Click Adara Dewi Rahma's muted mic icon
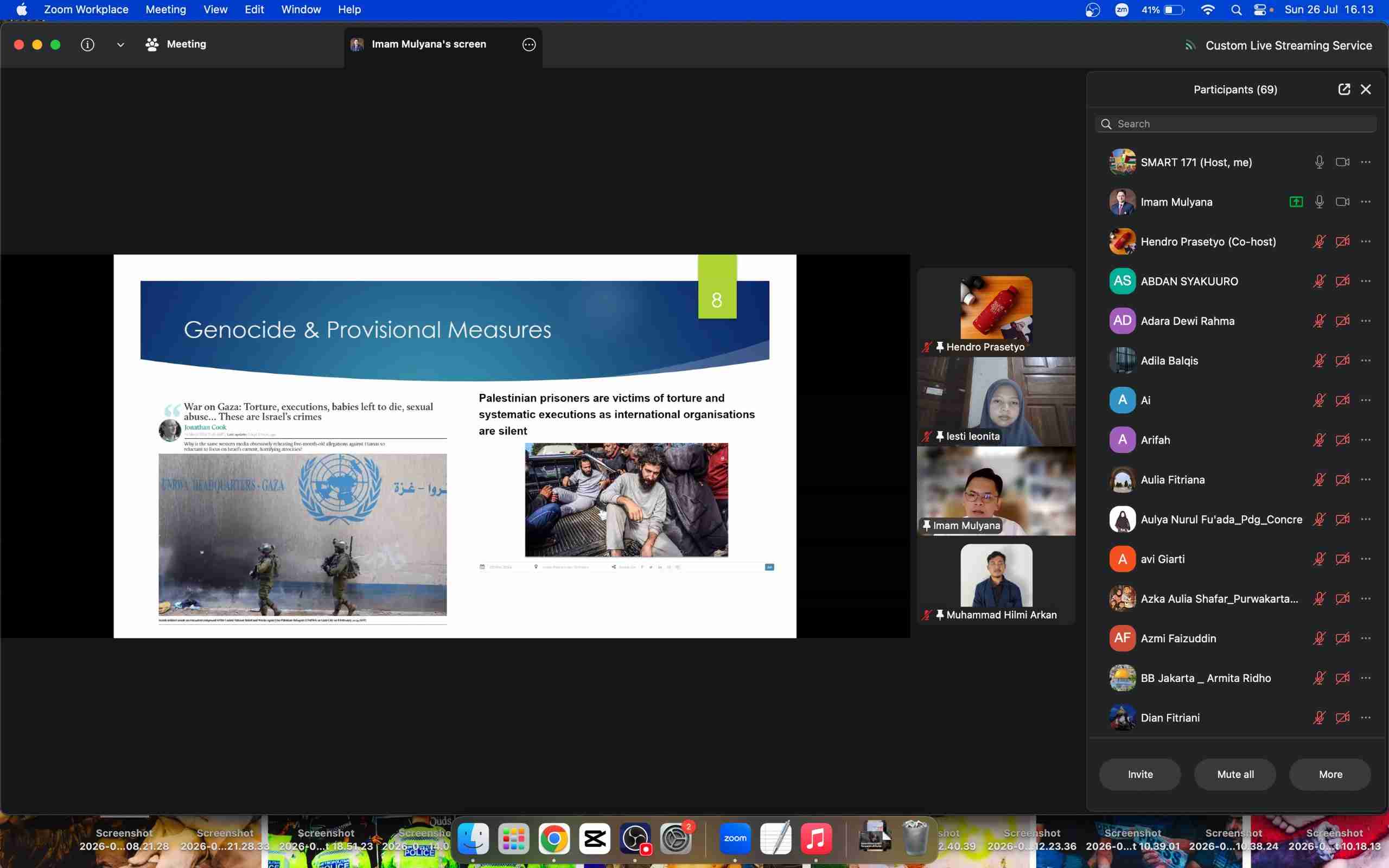Screen dimensions: 1389x868 (1319, 320)
